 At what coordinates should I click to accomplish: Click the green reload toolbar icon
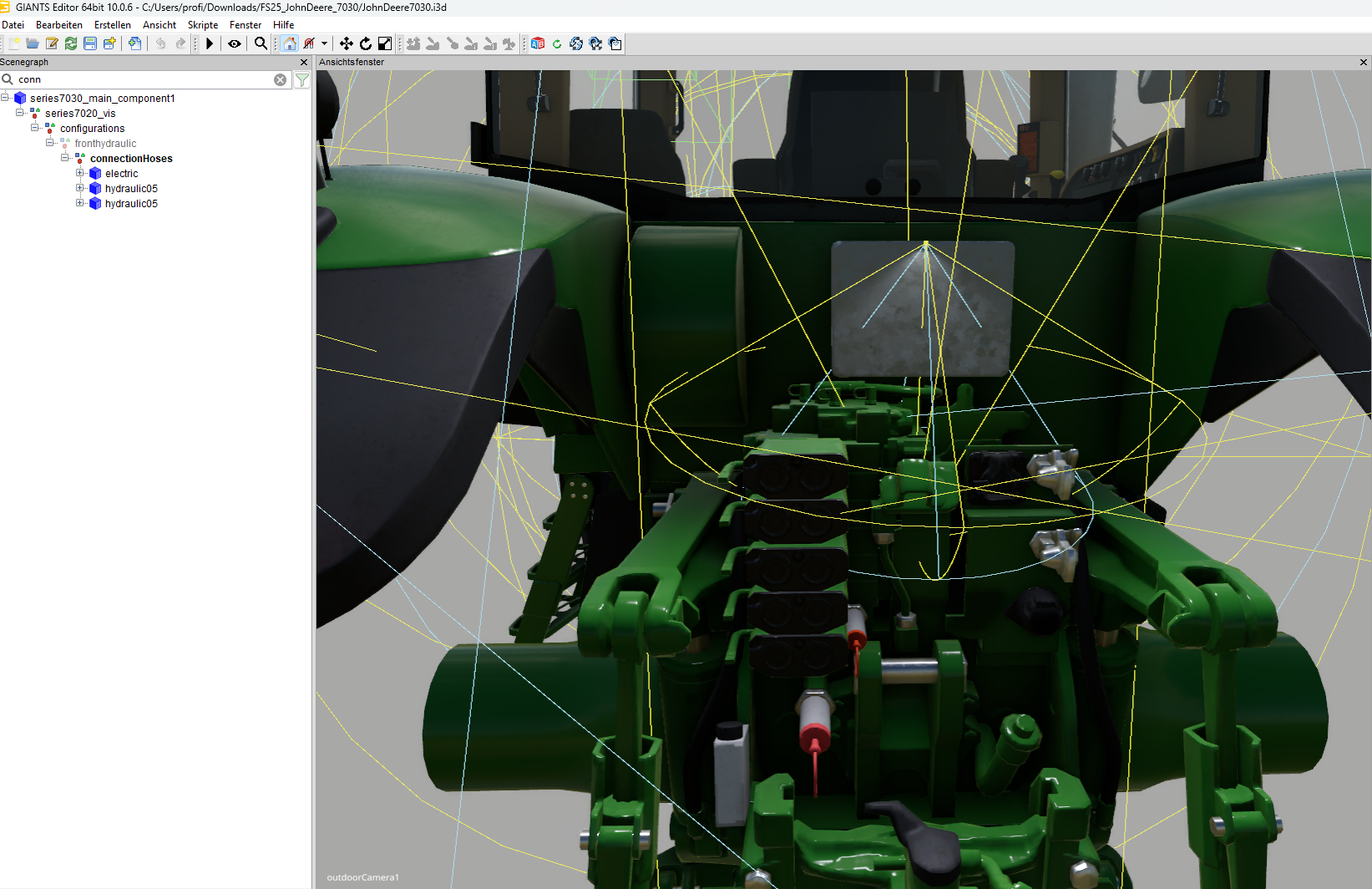point(557,43)
